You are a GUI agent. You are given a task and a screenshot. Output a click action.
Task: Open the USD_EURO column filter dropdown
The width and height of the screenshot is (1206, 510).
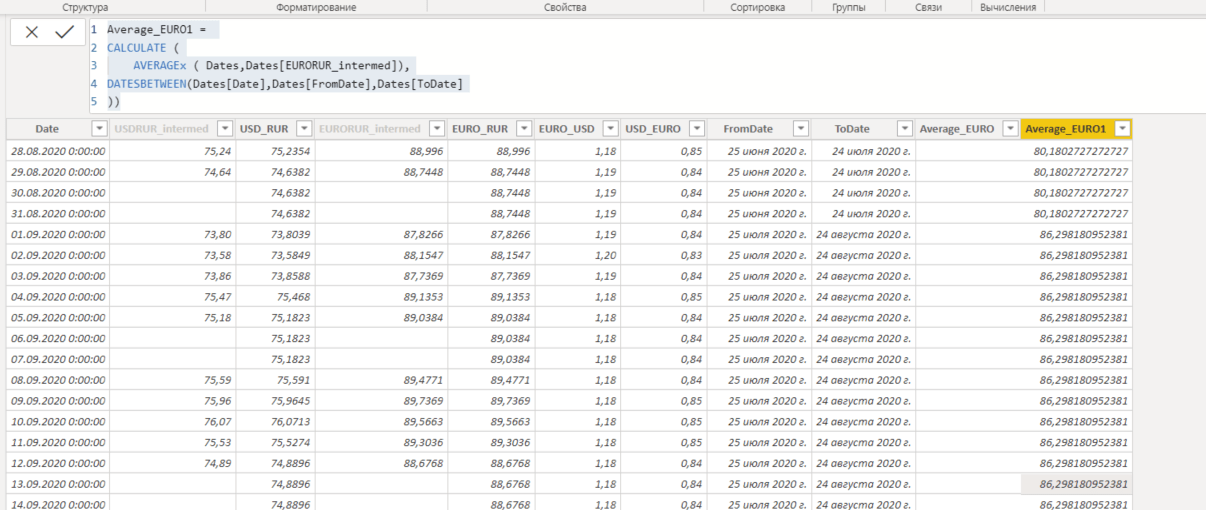(698, 129)
